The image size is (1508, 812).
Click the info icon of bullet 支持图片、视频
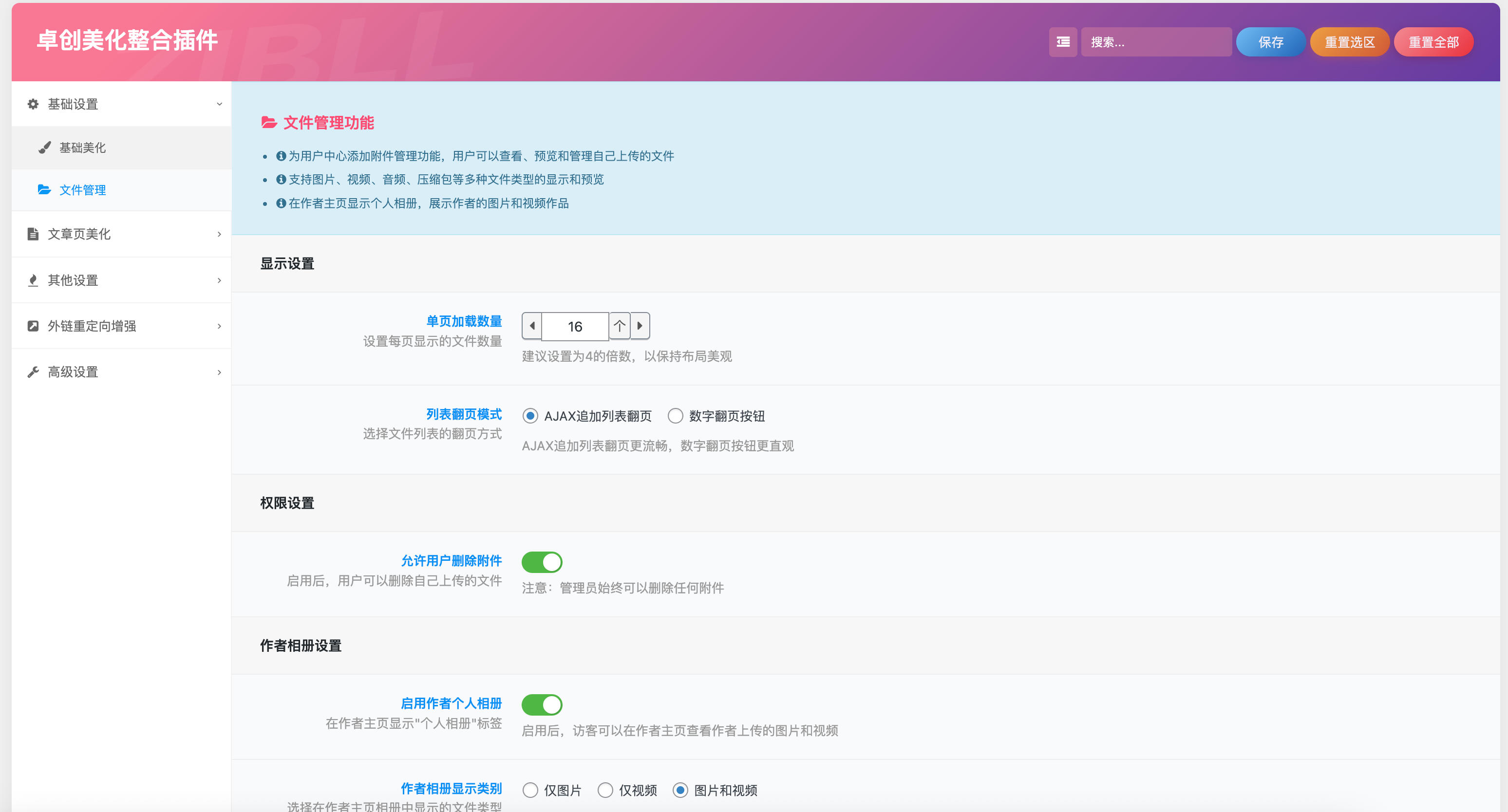point(281,180)
